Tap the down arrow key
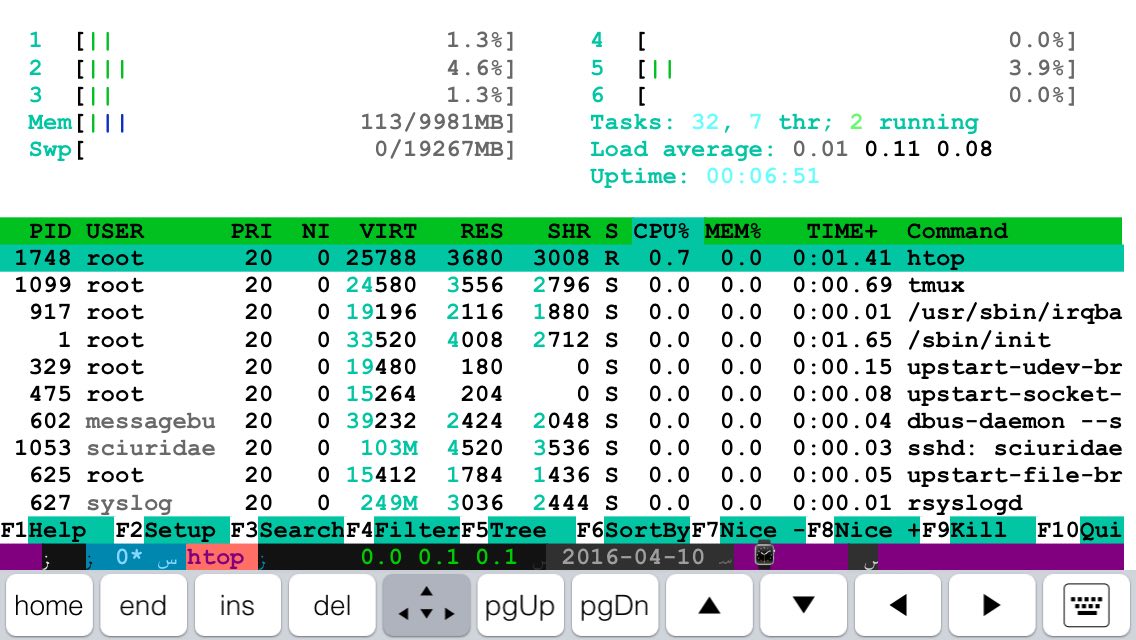Image resolution: width=1136 pixels, height=640 pixels. 803,605
